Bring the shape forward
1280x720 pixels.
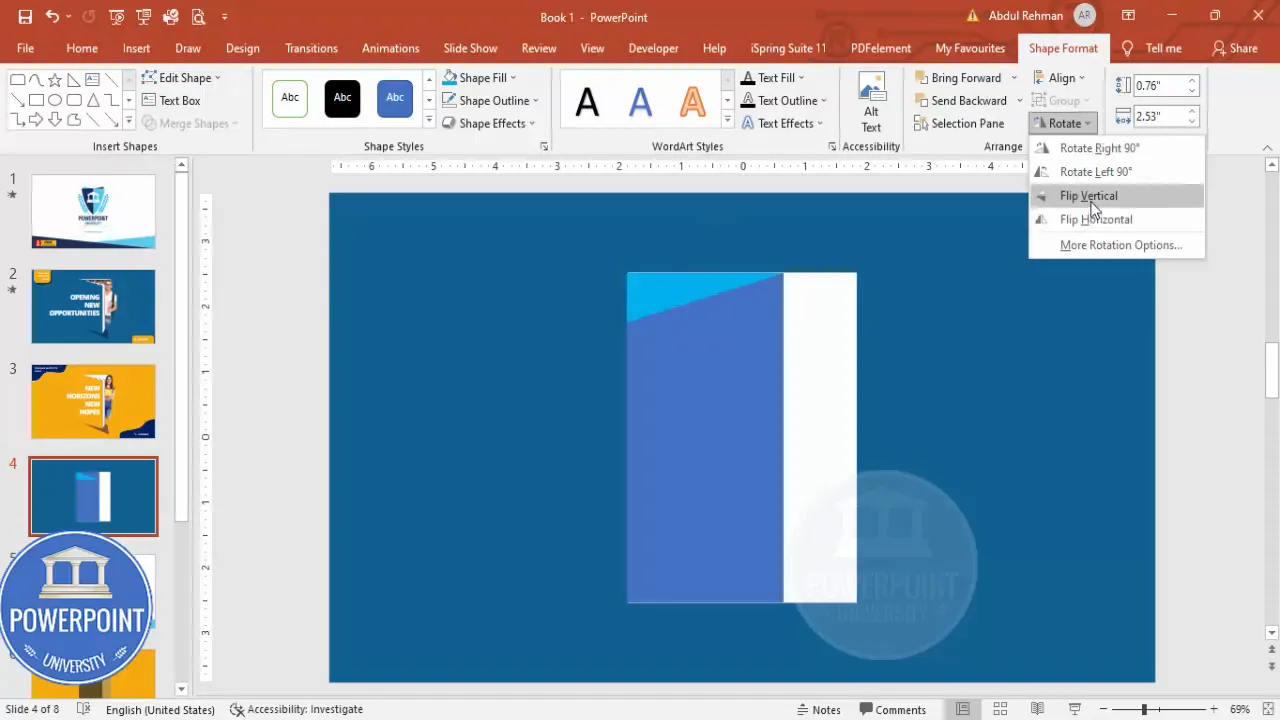click(x=958, y=77)
